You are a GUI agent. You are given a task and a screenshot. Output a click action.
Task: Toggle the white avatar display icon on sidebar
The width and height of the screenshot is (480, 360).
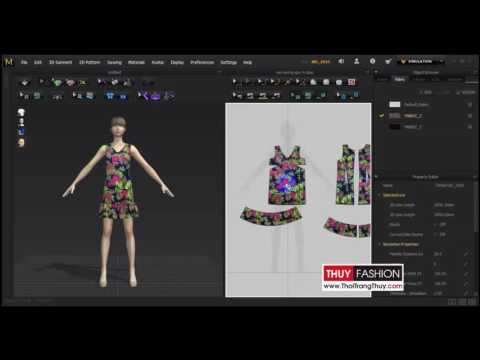(21, 122)
